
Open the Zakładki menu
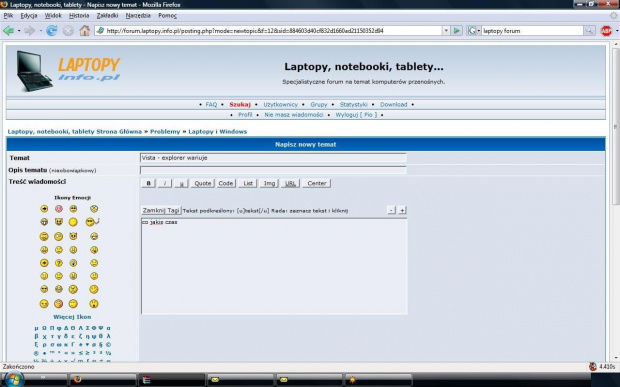tap(107, 15)
